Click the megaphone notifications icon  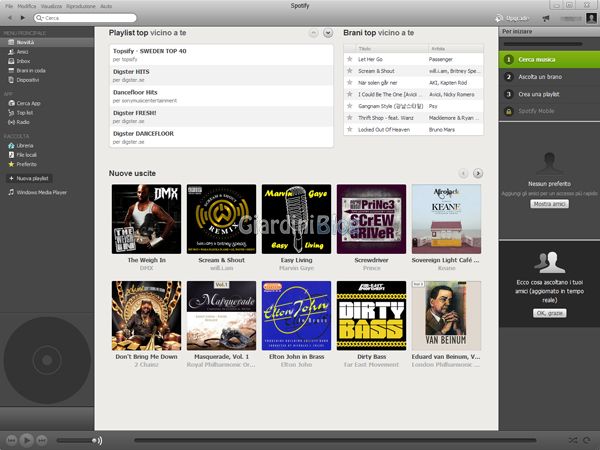(546, 18)
